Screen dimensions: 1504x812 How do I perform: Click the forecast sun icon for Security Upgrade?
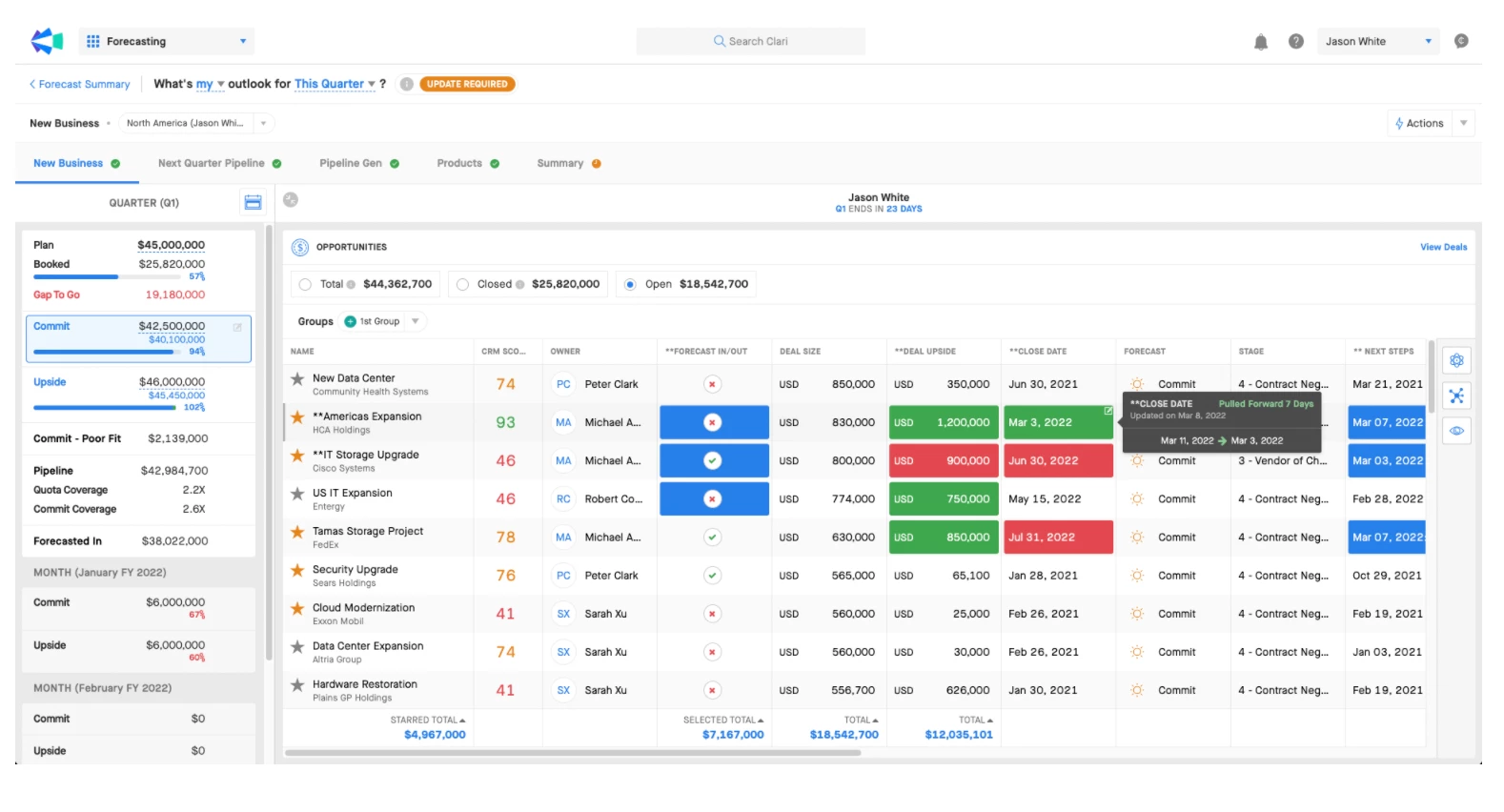pos(1137,576)
